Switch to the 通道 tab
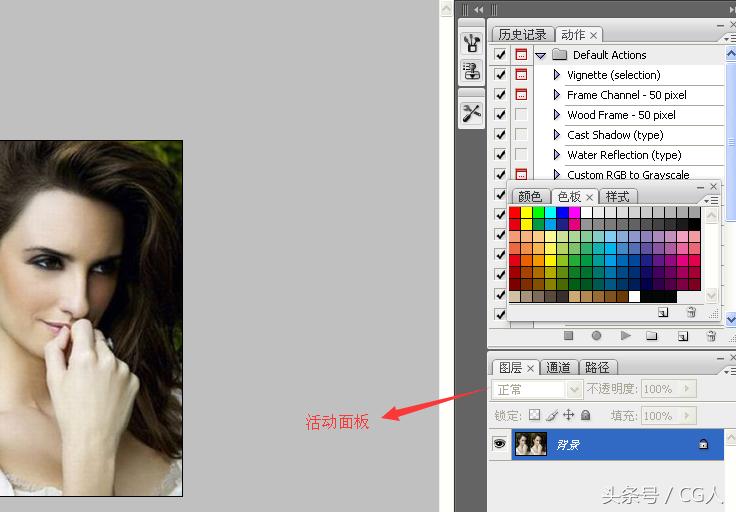Viewport: 736px width, 512px height. [558, 367]
